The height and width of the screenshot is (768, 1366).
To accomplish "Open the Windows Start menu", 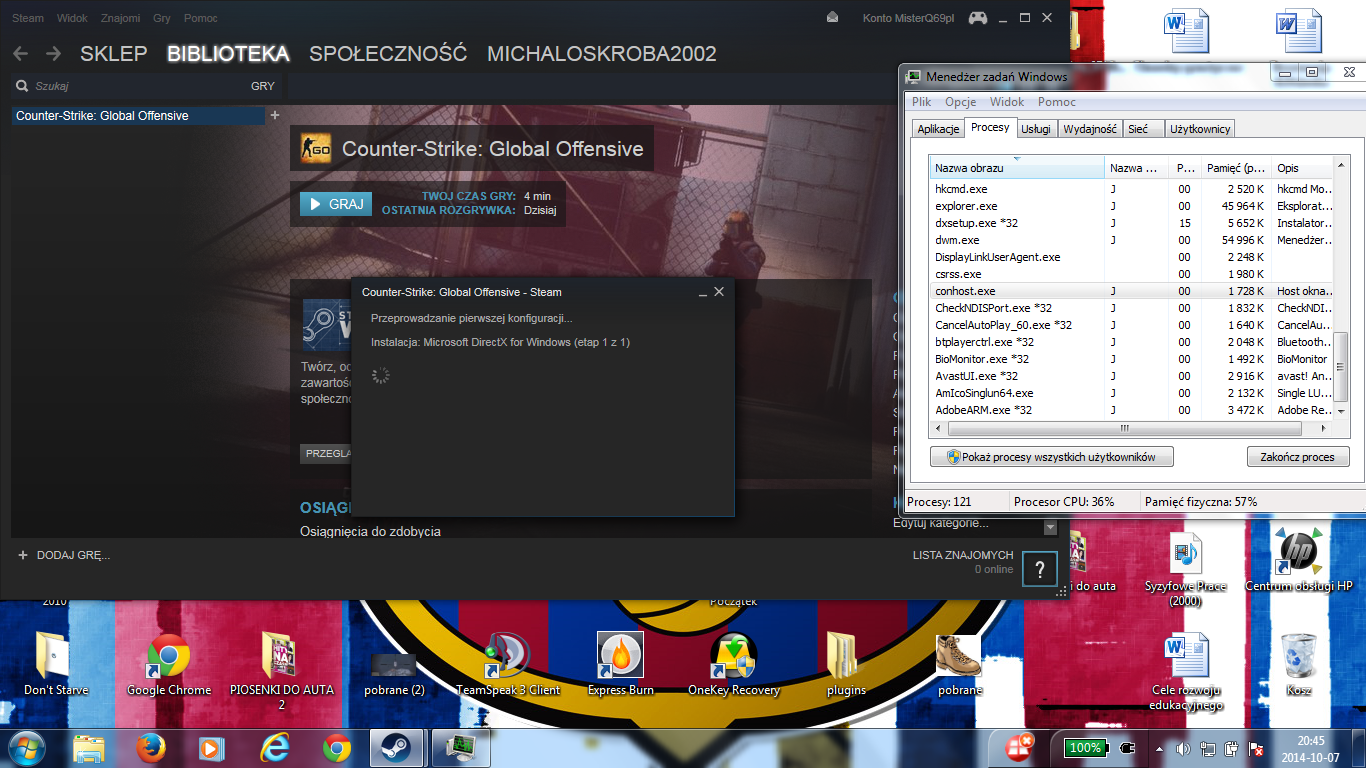I will [x=27, y=747].
